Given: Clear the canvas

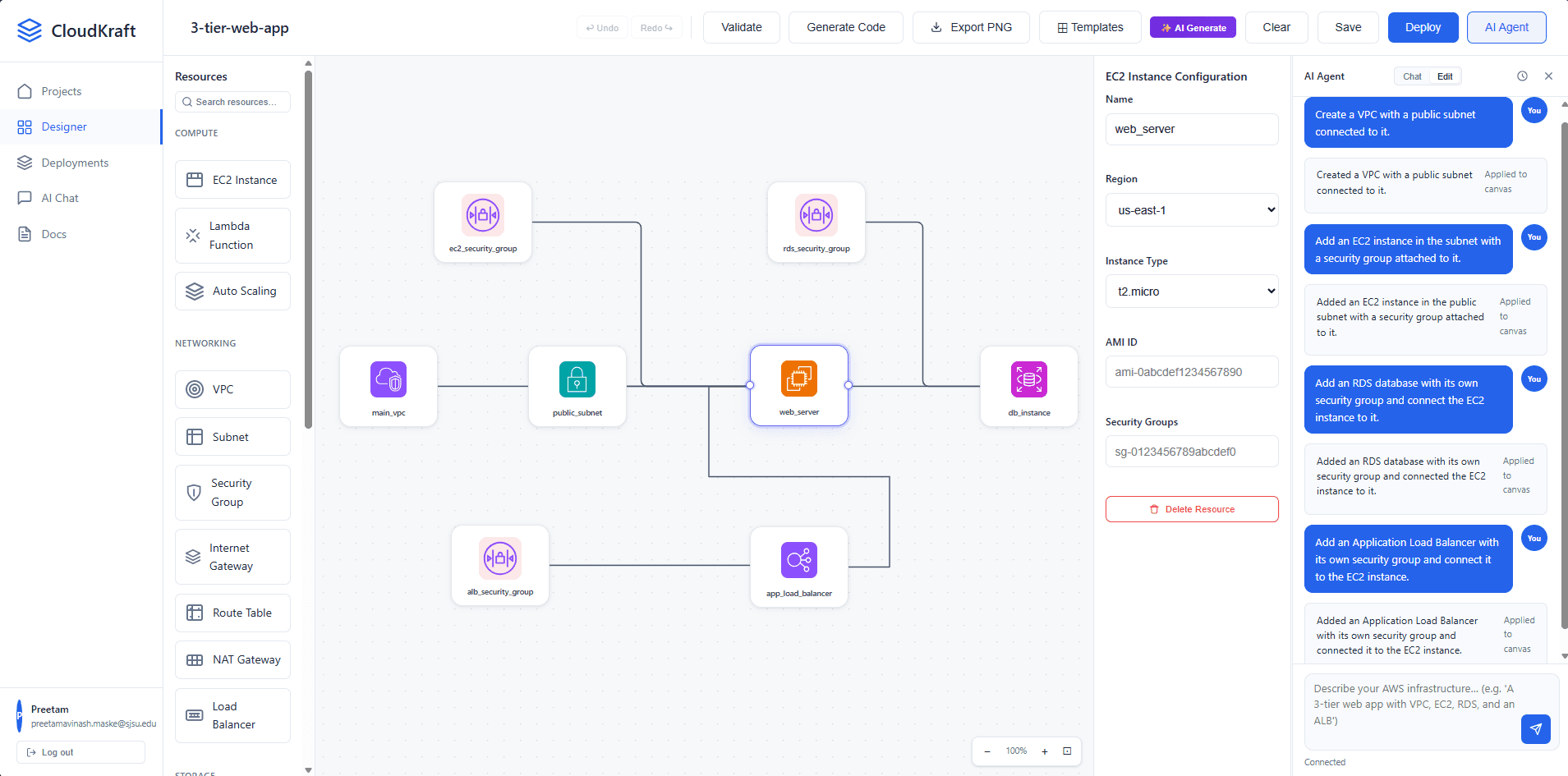Looking at the screenshot, I should click(1276, 27).
